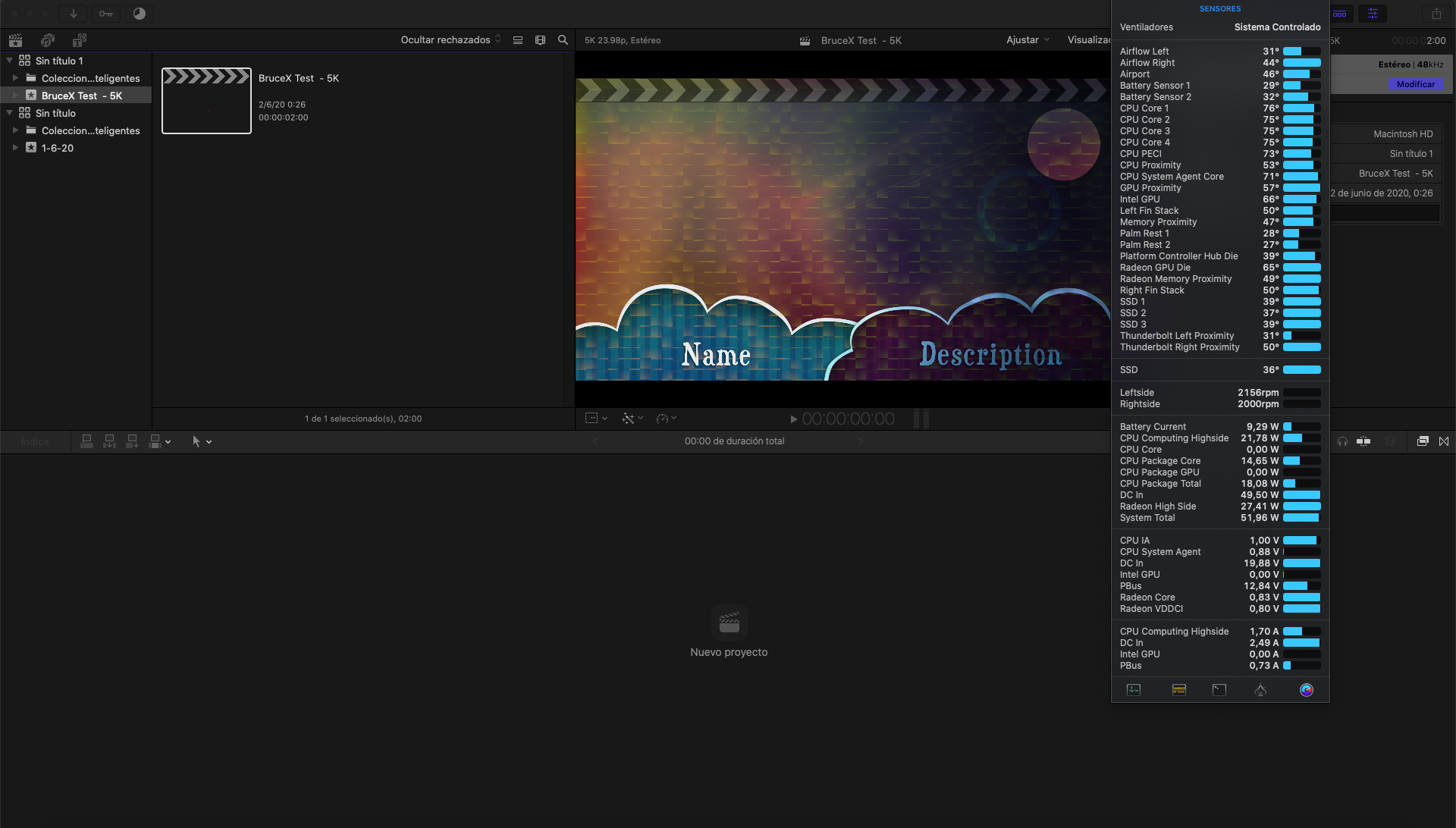This screenshot has height=828, width=1456.
Task: Open the keyword editor key icon
Action: point(106,14)
